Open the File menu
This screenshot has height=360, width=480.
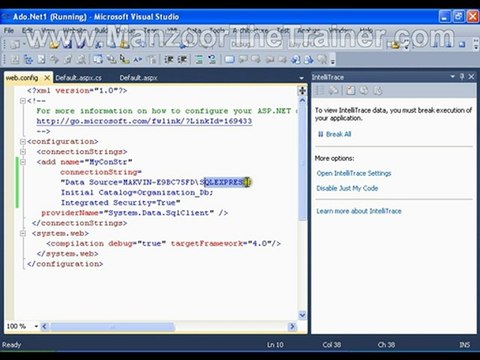pyautogui.click(x=9, y=30)
